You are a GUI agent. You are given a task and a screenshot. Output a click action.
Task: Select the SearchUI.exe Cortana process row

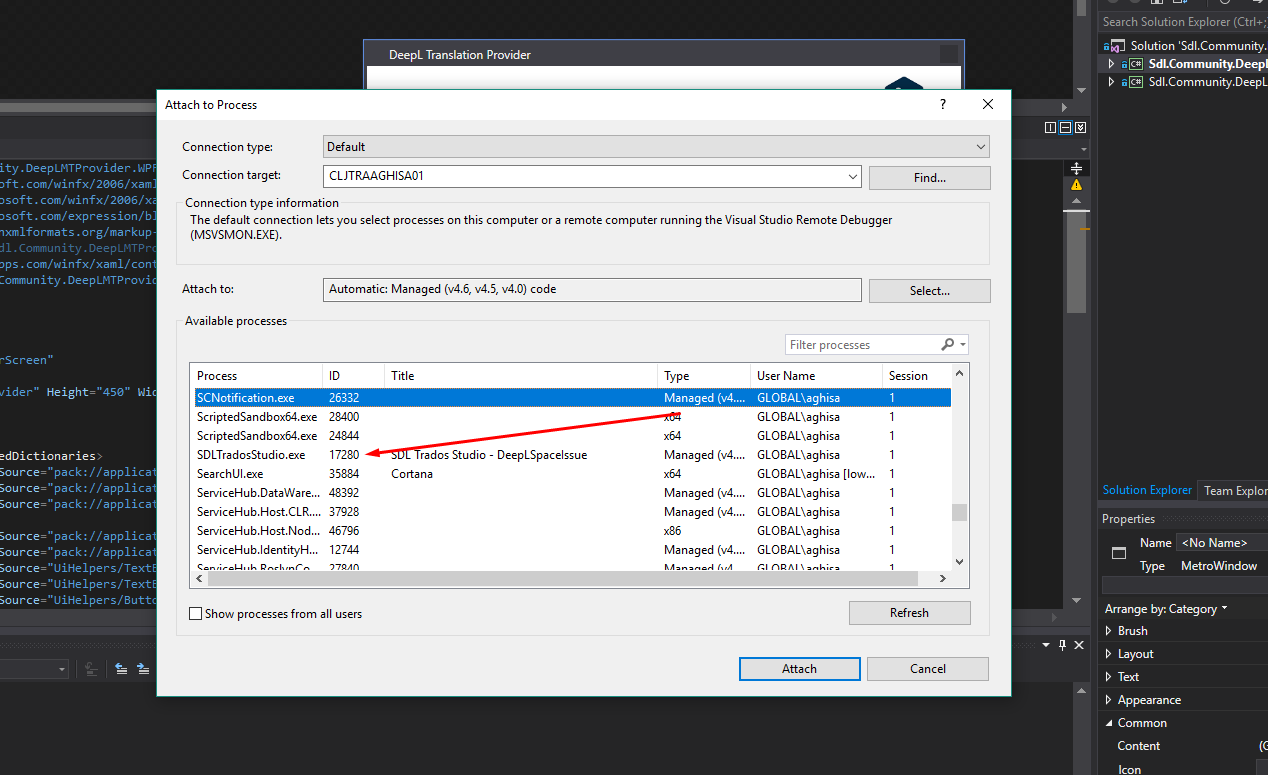(x=571, y=474)
